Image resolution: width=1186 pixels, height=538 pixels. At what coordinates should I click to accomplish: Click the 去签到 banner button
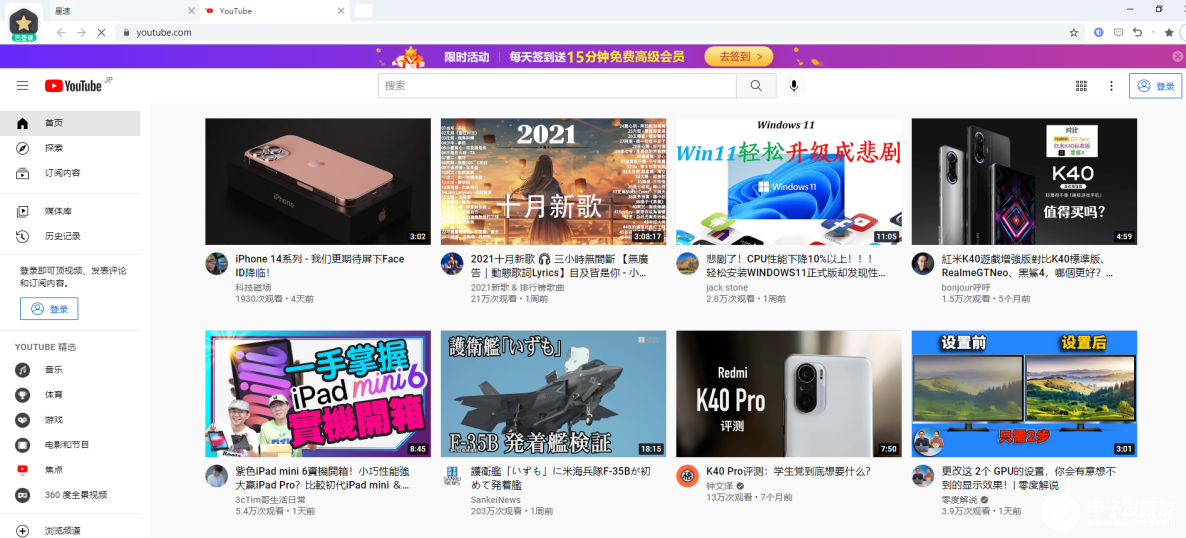tap(738, 57)
